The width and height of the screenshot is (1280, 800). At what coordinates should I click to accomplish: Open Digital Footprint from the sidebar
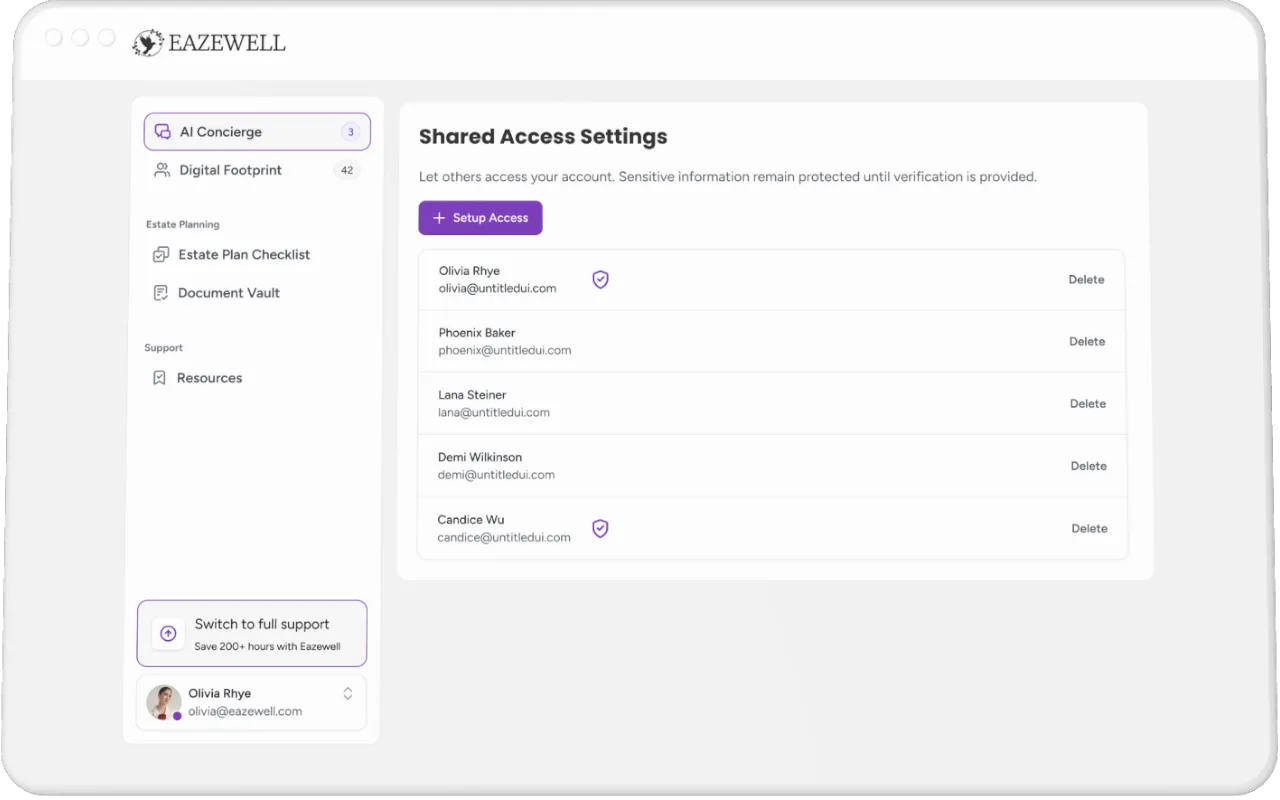(x=230, y=170)
